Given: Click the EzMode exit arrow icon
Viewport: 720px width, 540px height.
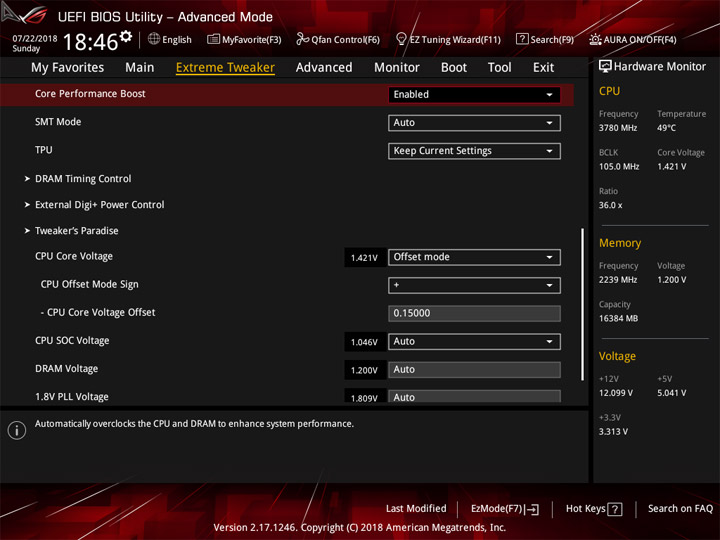Looking at the screenshot, I should 533,509.
